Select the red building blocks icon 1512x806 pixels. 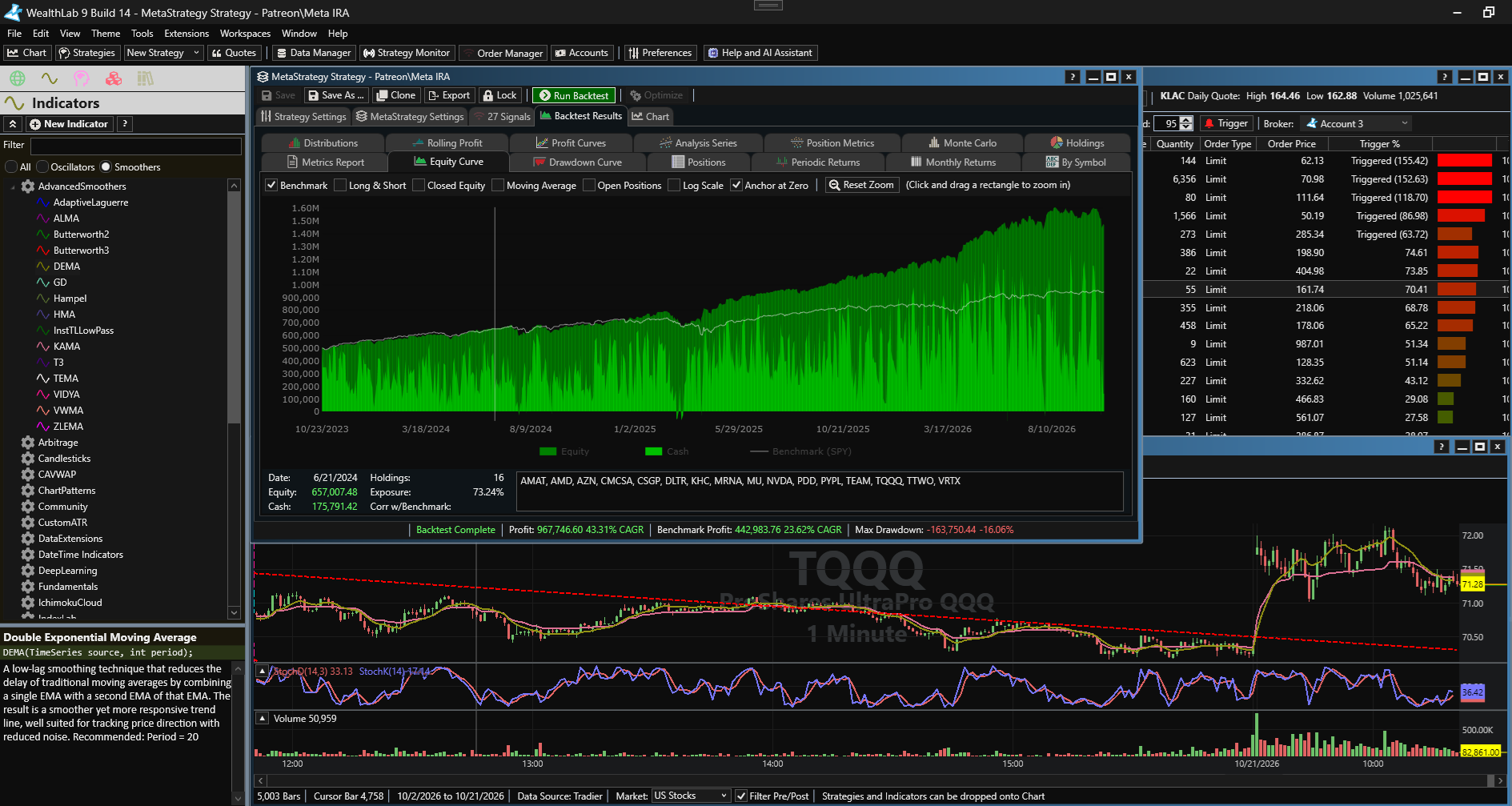[114, 78]
